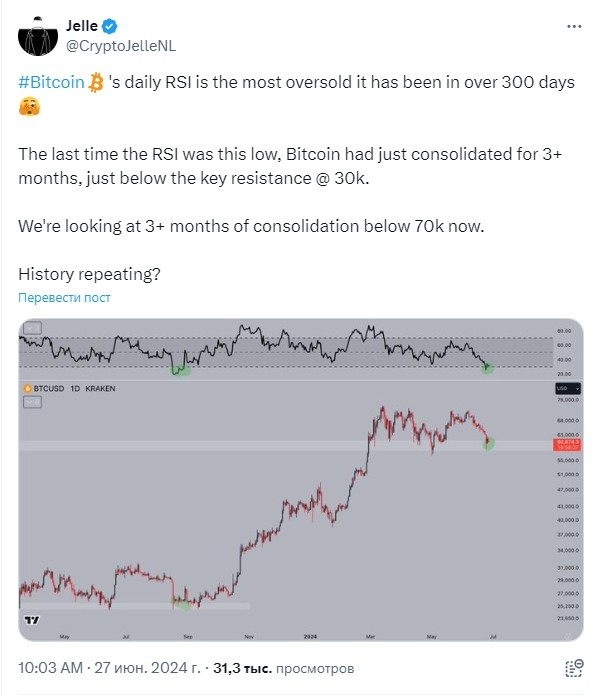Screen dimensions: 599x696
Task: Click the surprised face emoji
Action: (29, 107)
